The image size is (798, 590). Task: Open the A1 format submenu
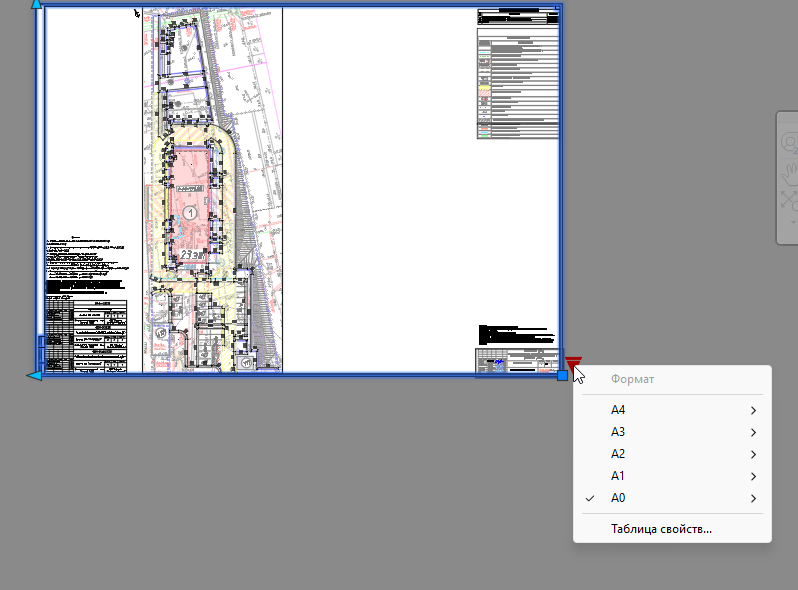672,476
